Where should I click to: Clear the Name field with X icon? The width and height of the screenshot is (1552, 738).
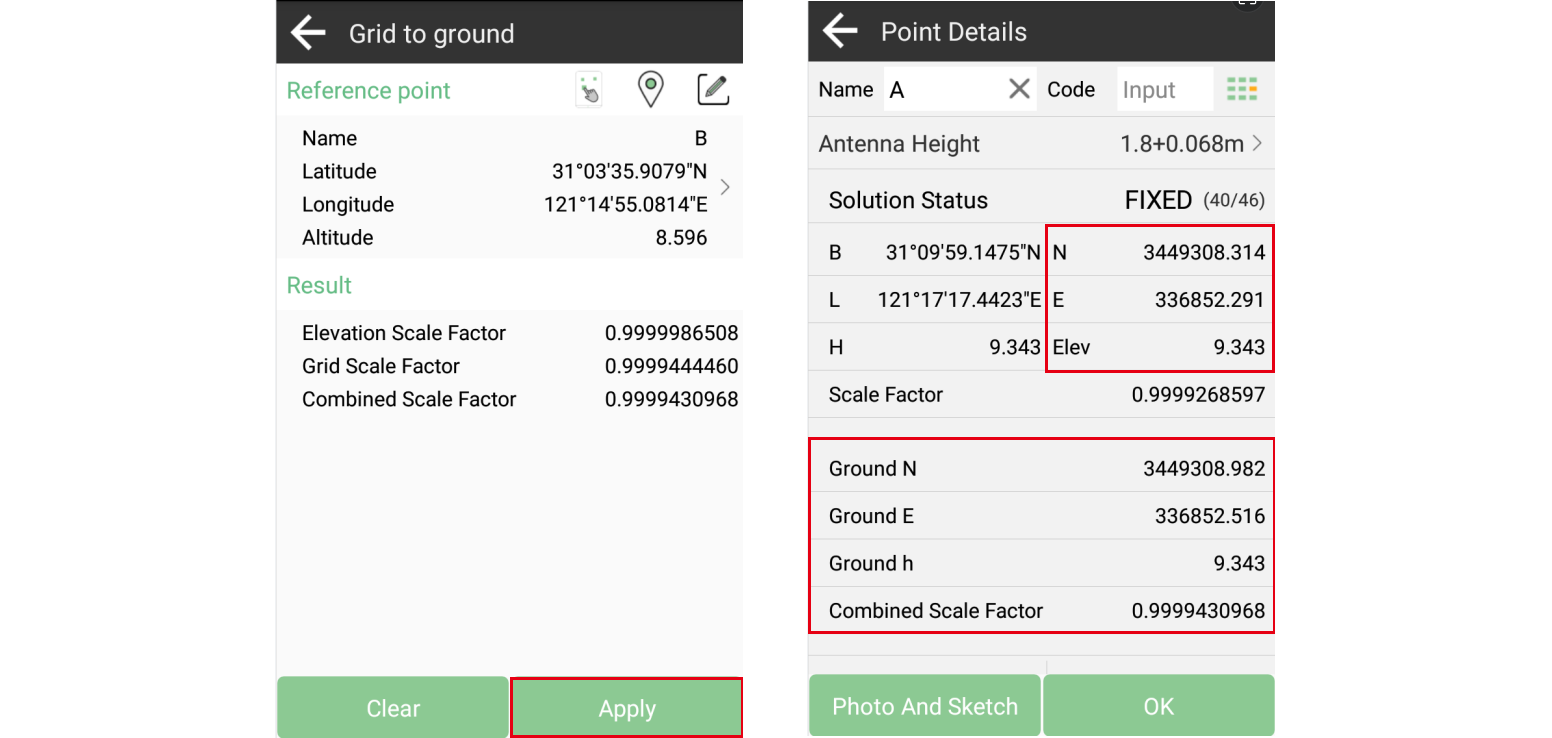click(1019, 89)
